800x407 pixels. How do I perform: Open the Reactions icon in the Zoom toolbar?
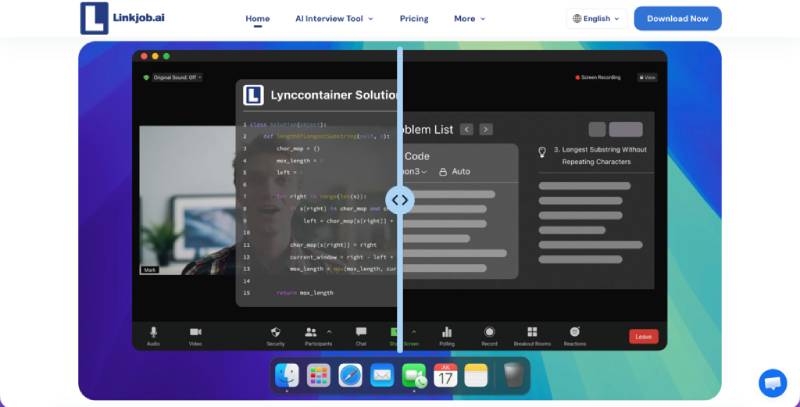pyautogui.click(x=574, y=332)
